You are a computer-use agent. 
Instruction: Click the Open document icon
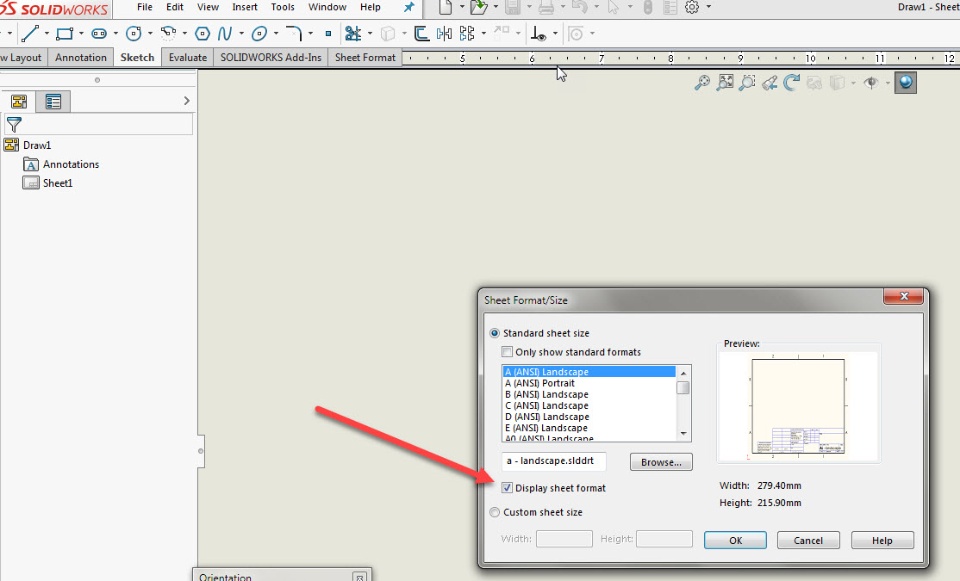click(479, 7)
